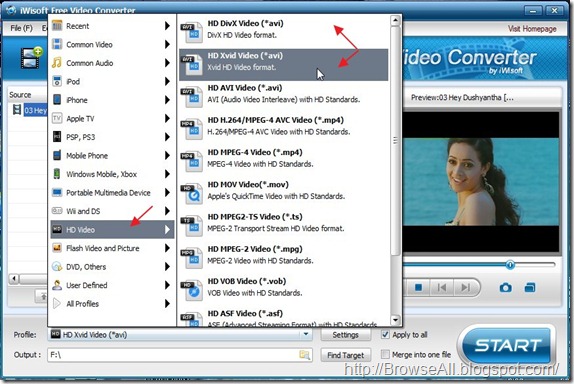Click the Windows Mobile, Xbox icon
This screenshot has width=574, height=384.
click(57, 174)
